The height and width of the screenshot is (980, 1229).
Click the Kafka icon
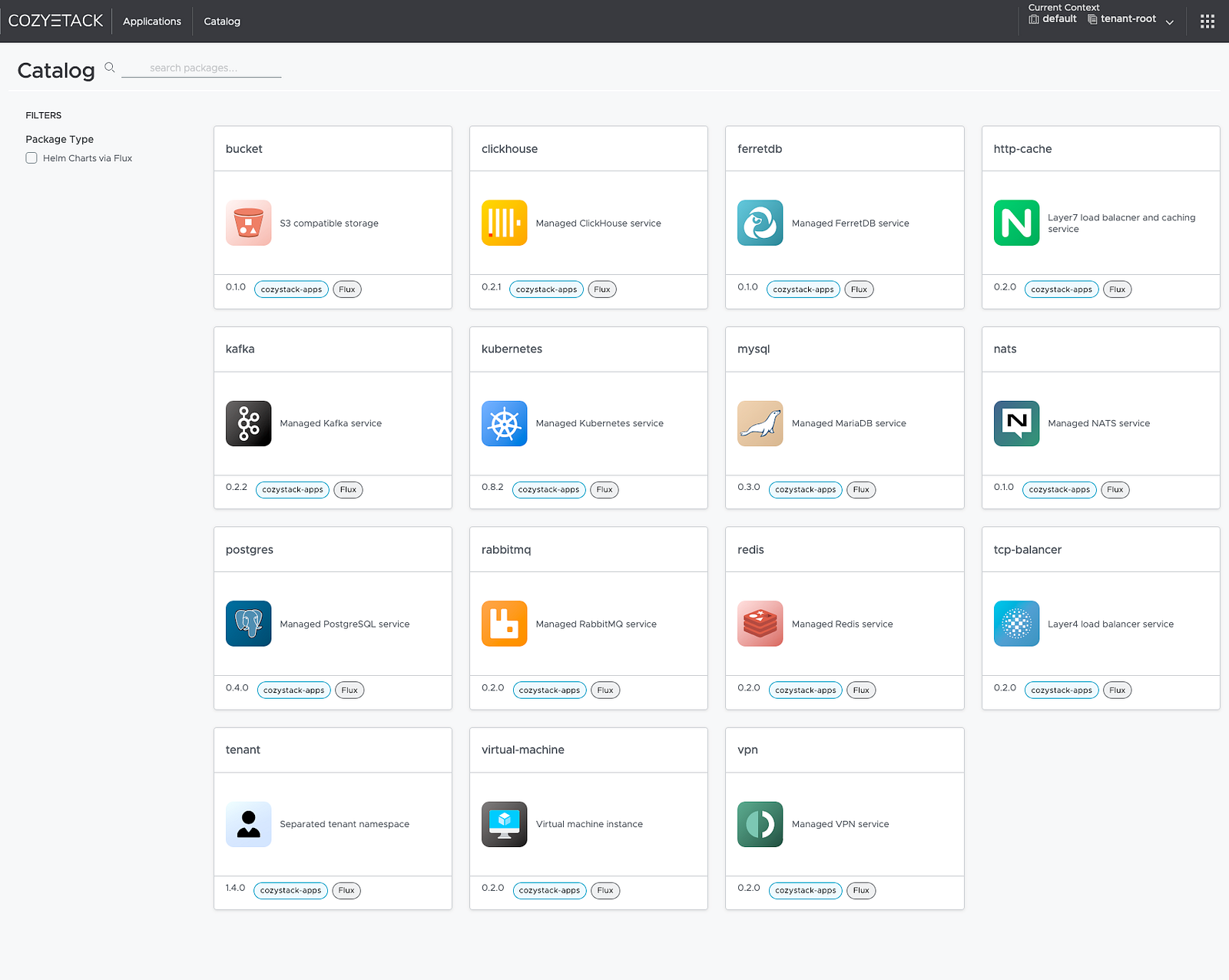248,423
